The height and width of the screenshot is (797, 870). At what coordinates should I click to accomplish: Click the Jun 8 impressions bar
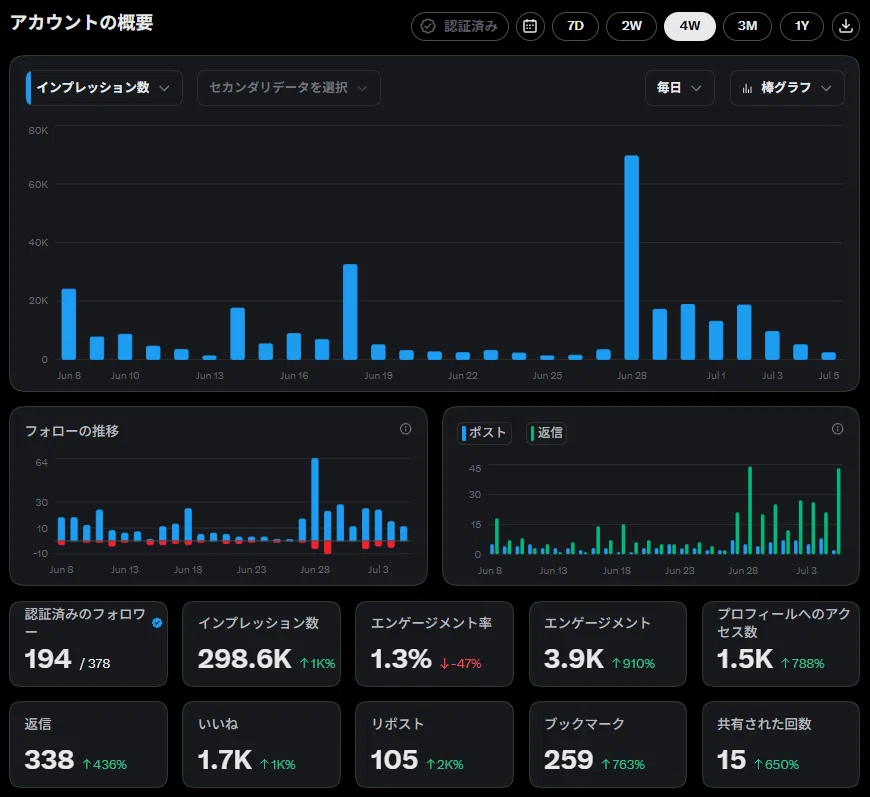click(x=69, y=324)
